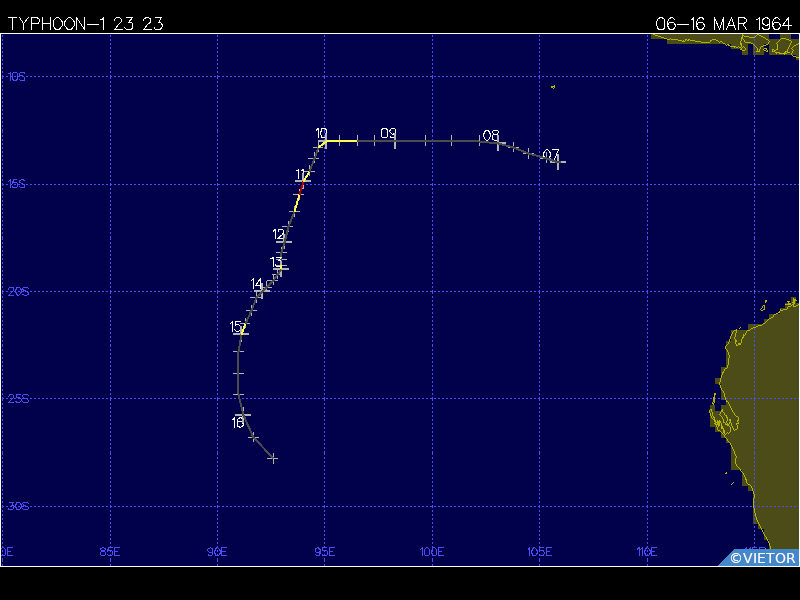This screenshot has height=600, width=800.
Task: Click the yellow track segment east of day 10
Action: [341, 141]
